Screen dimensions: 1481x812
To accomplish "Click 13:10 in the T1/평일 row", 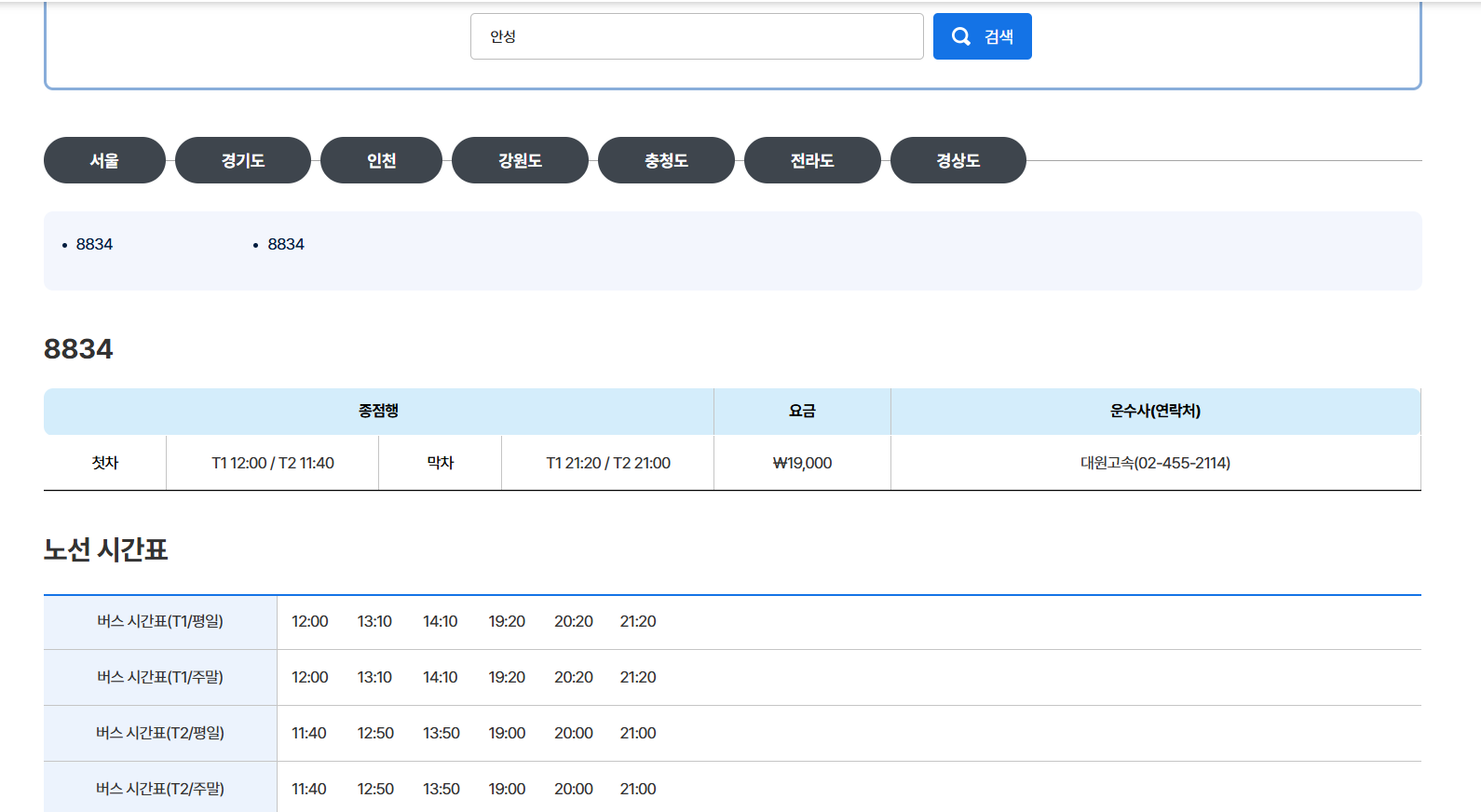I will coord(374,621).
